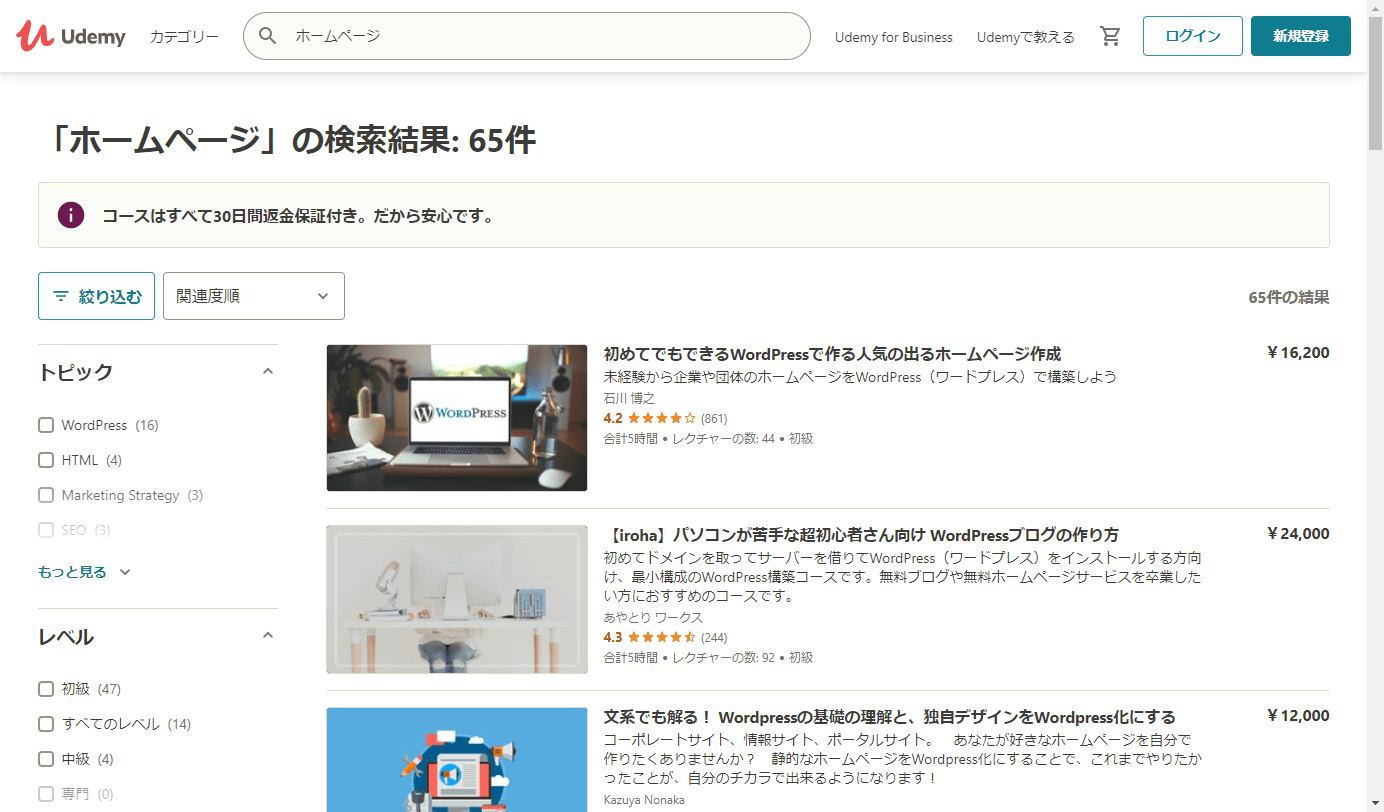Click the ¥24,000 price
Image resolution: width=1384 pixels, height=812 pixels.
pos(1298,533)
